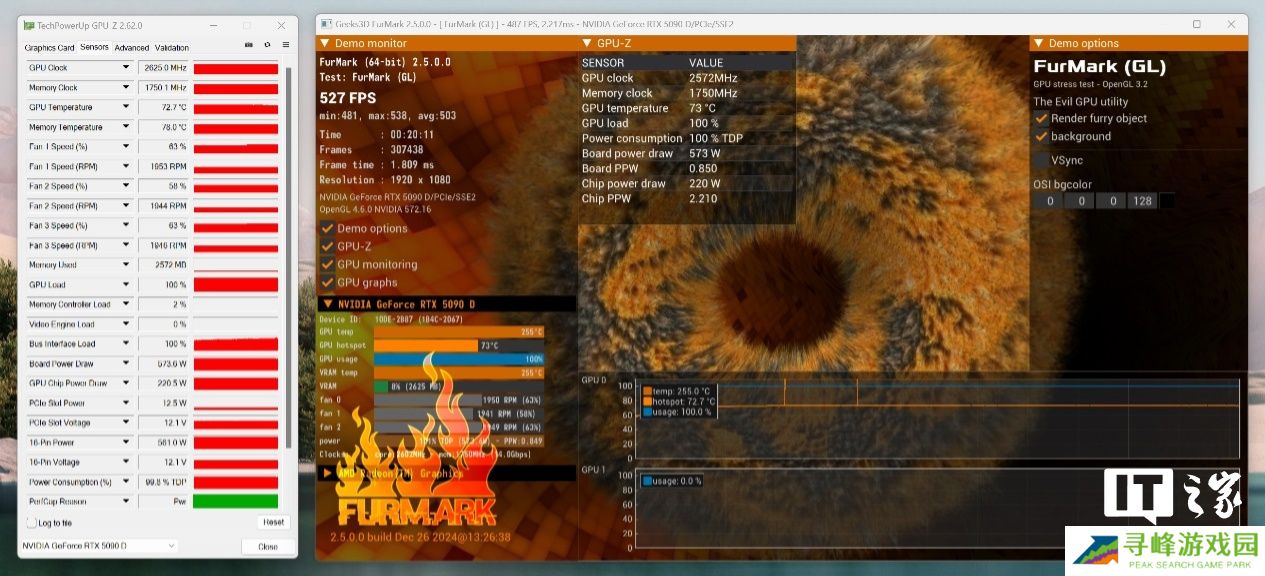This screenshot has width=1265, height=576.
Task: Click the first OSI bgcolor value field
Action: coord(1049,201)
